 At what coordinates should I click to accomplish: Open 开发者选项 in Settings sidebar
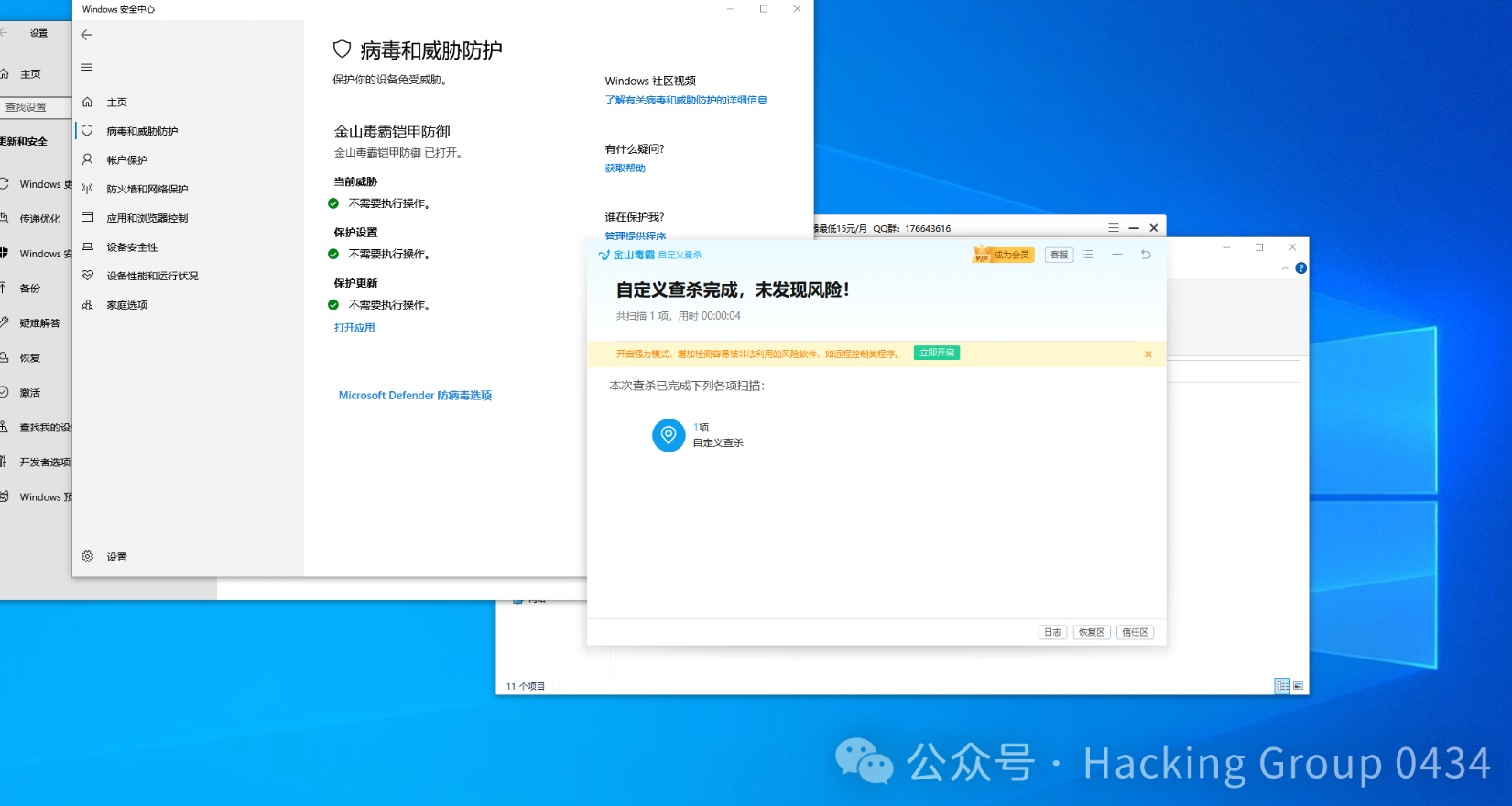point(45,463)
